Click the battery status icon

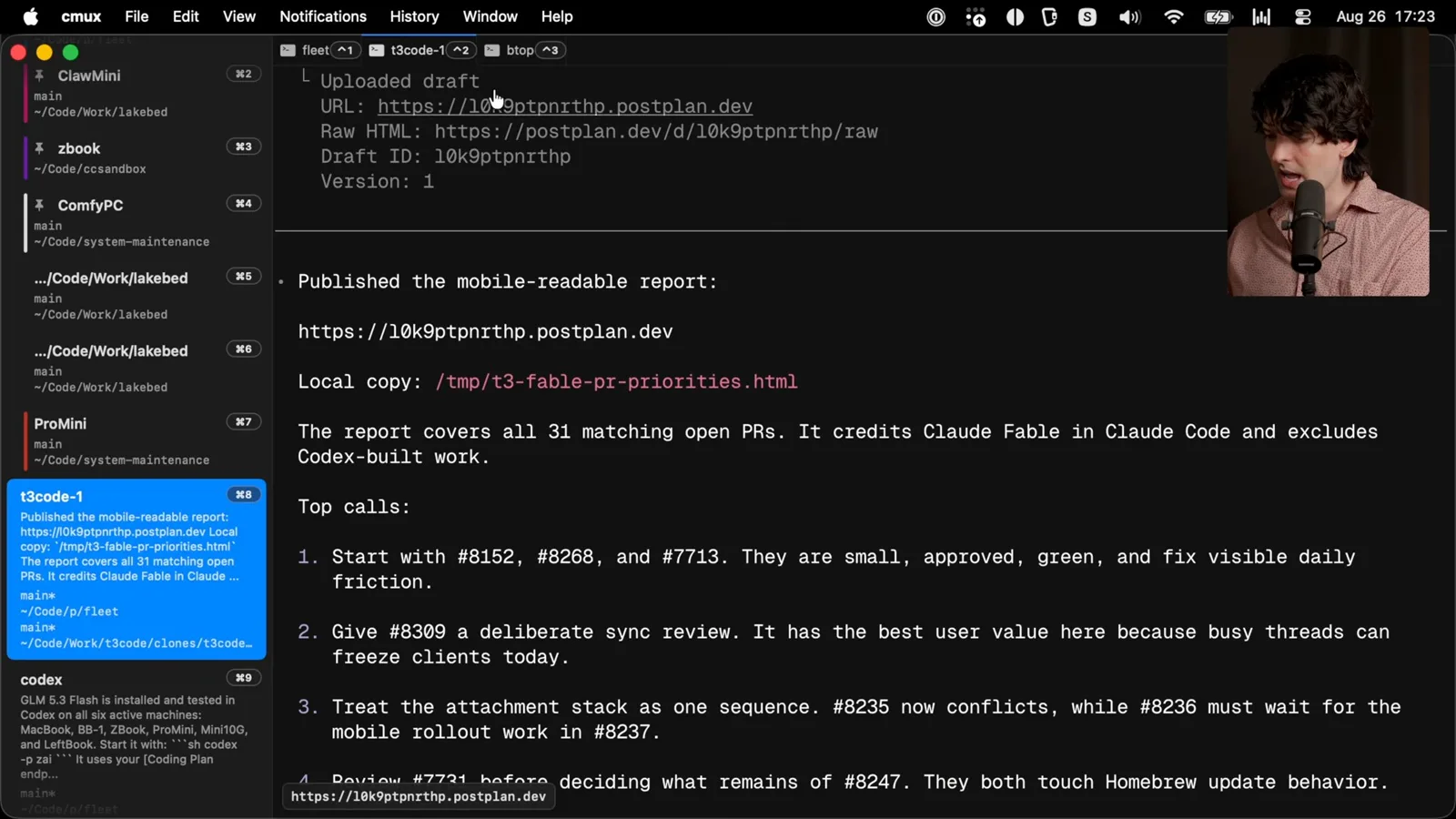pos(1218,16)
